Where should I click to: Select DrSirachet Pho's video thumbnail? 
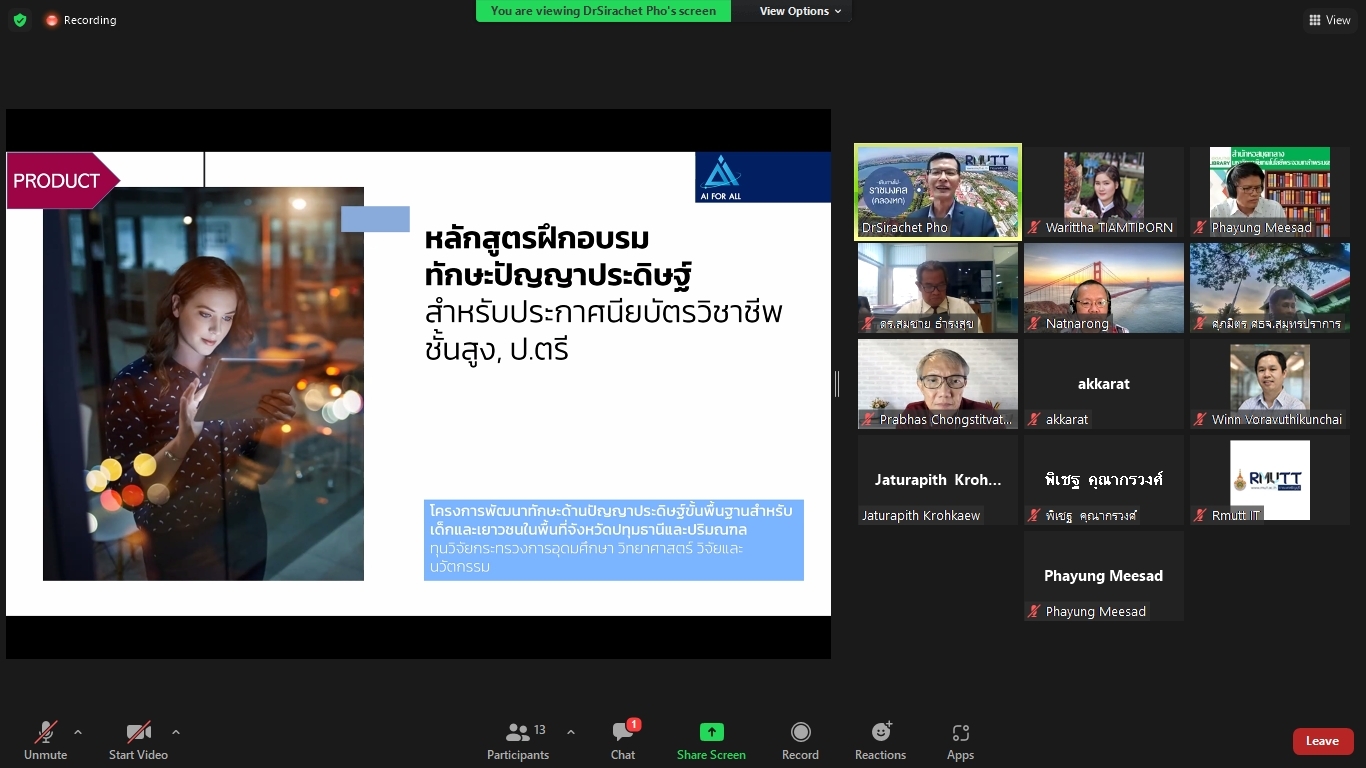tap(938, 192)
